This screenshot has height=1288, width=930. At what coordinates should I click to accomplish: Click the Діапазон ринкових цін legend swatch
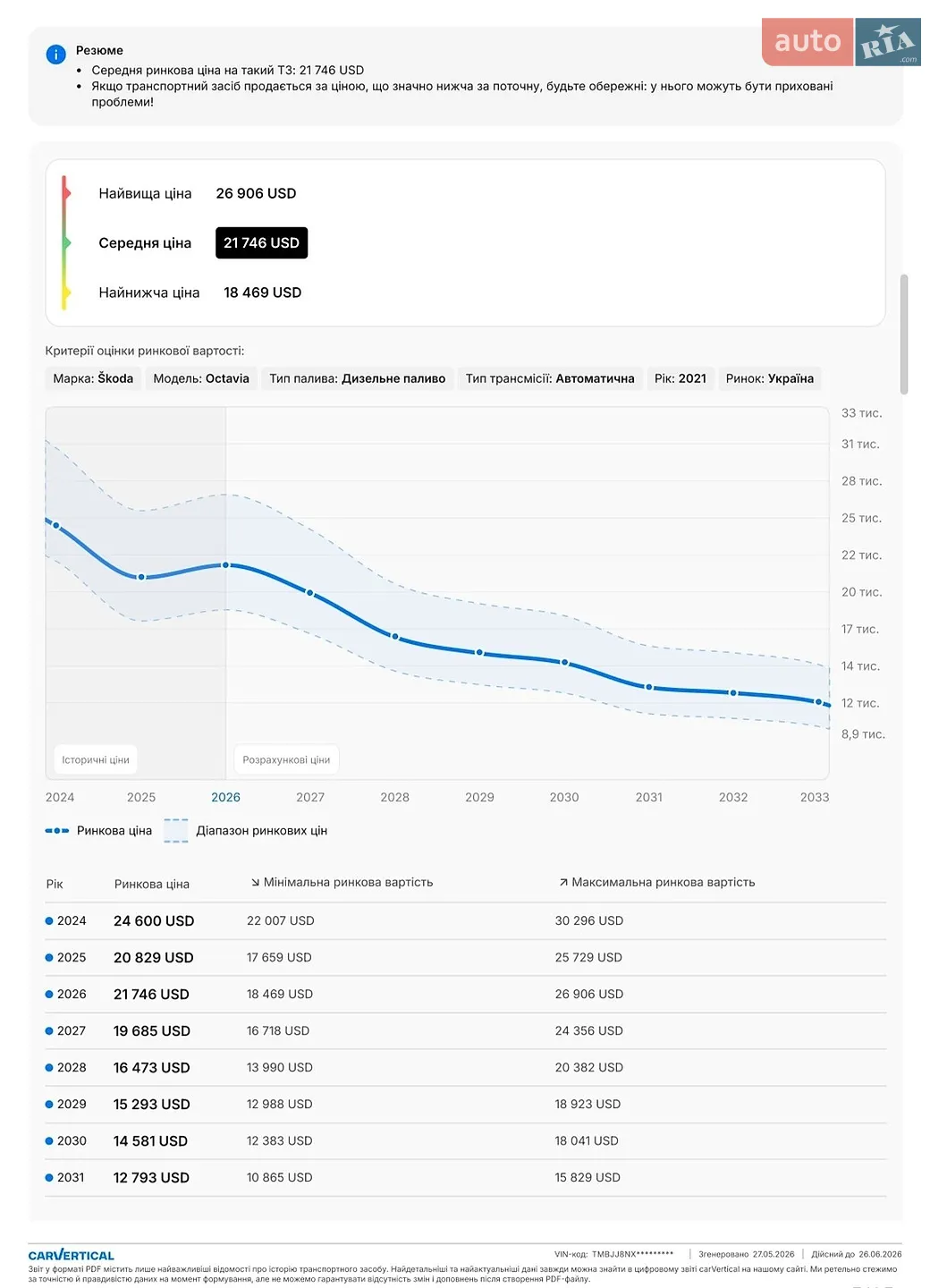point(176,831)
